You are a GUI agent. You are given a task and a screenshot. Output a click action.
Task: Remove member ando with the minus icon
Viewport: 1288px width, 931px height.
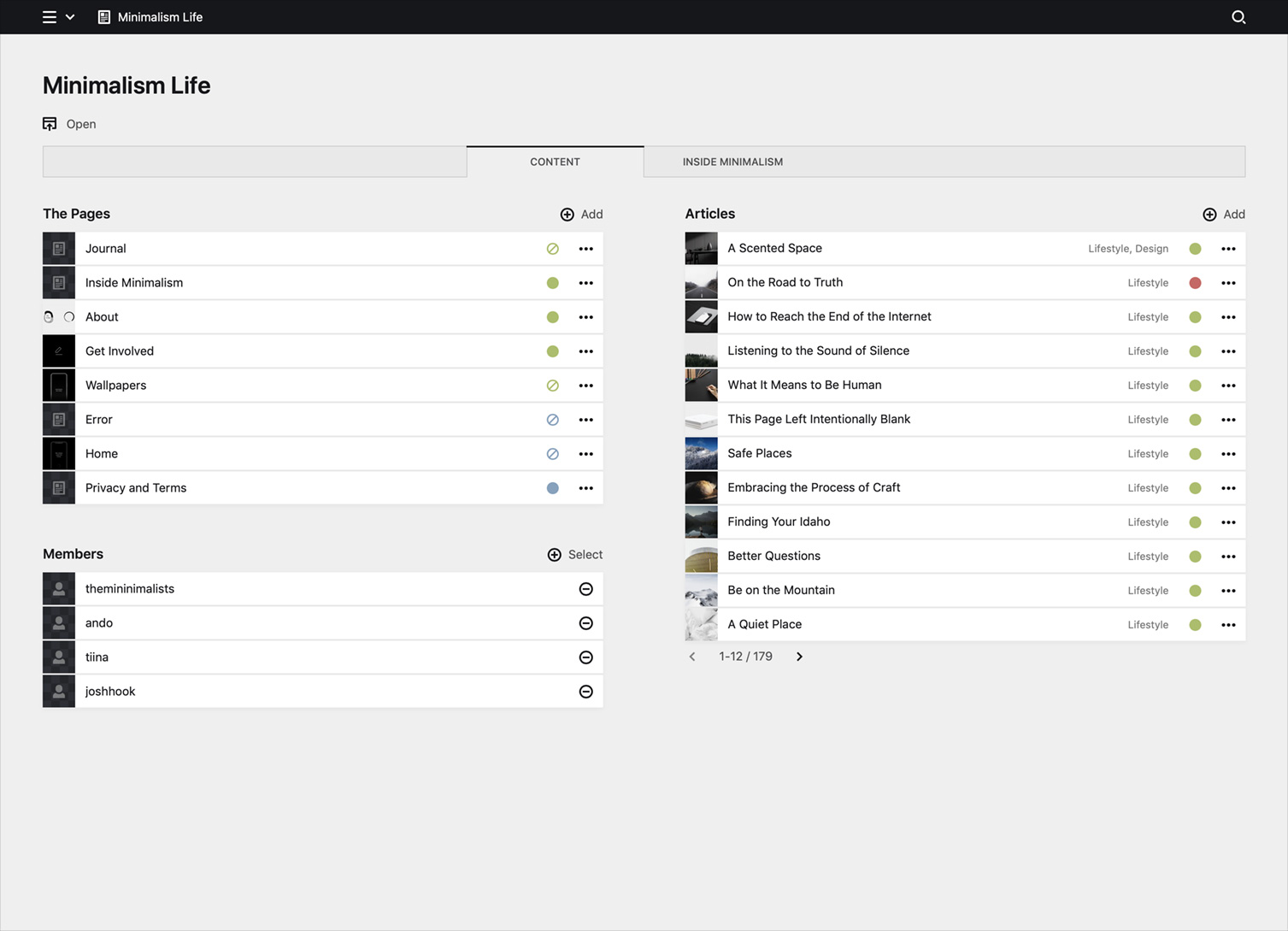click(585, 622)
